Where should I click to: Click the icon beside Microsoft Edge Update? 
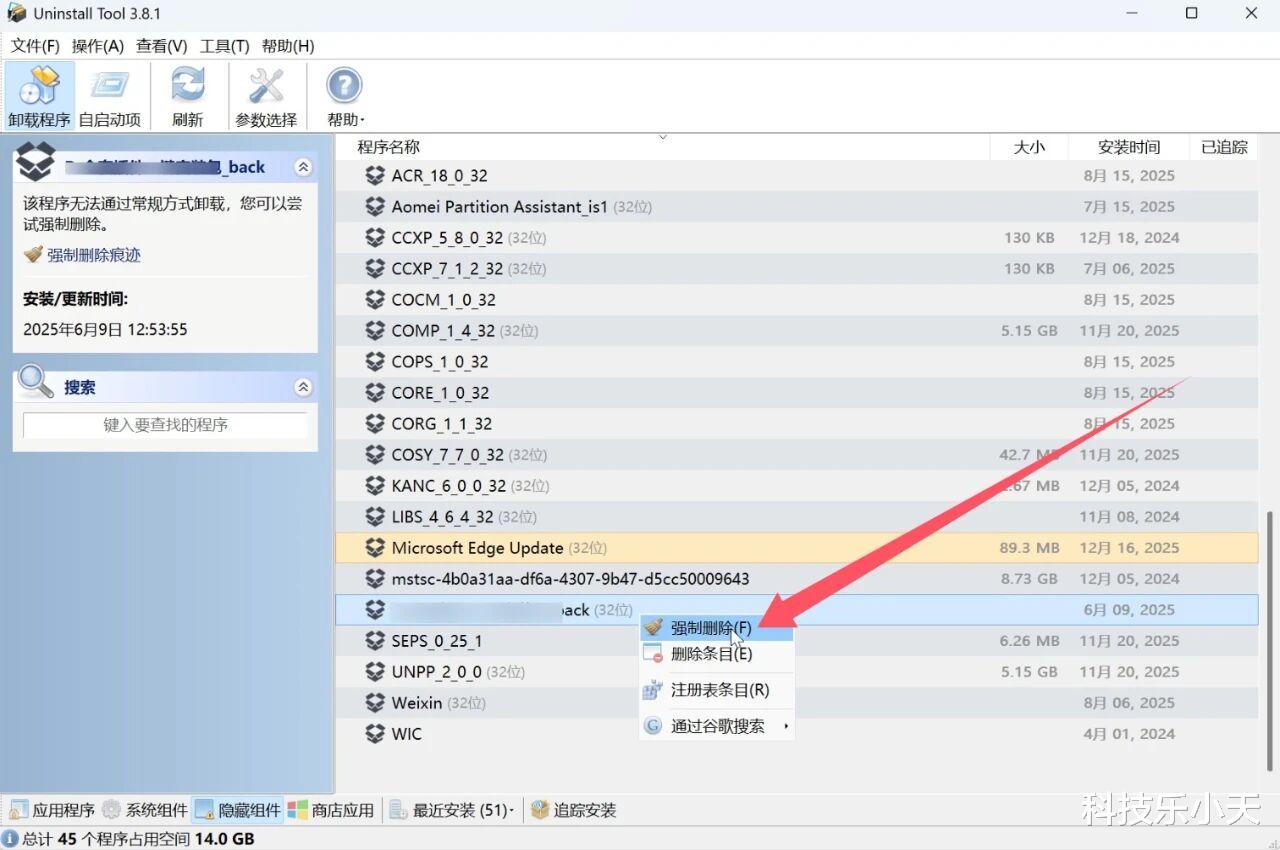[375, 548]
